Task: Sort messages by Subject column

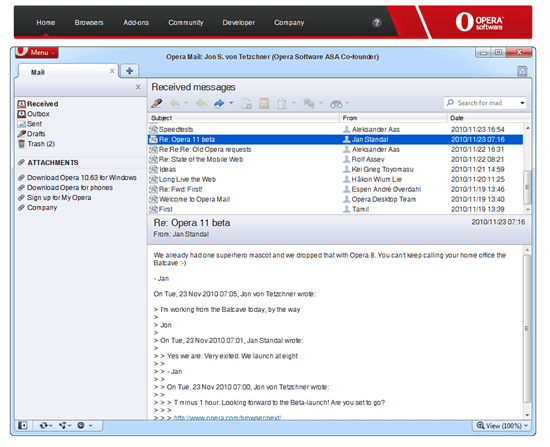Action: (244, 118)
